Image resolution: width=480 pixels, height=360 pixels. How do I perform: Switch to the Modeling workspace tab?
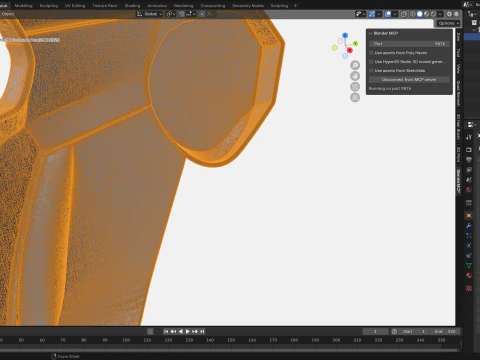[23, 6]
